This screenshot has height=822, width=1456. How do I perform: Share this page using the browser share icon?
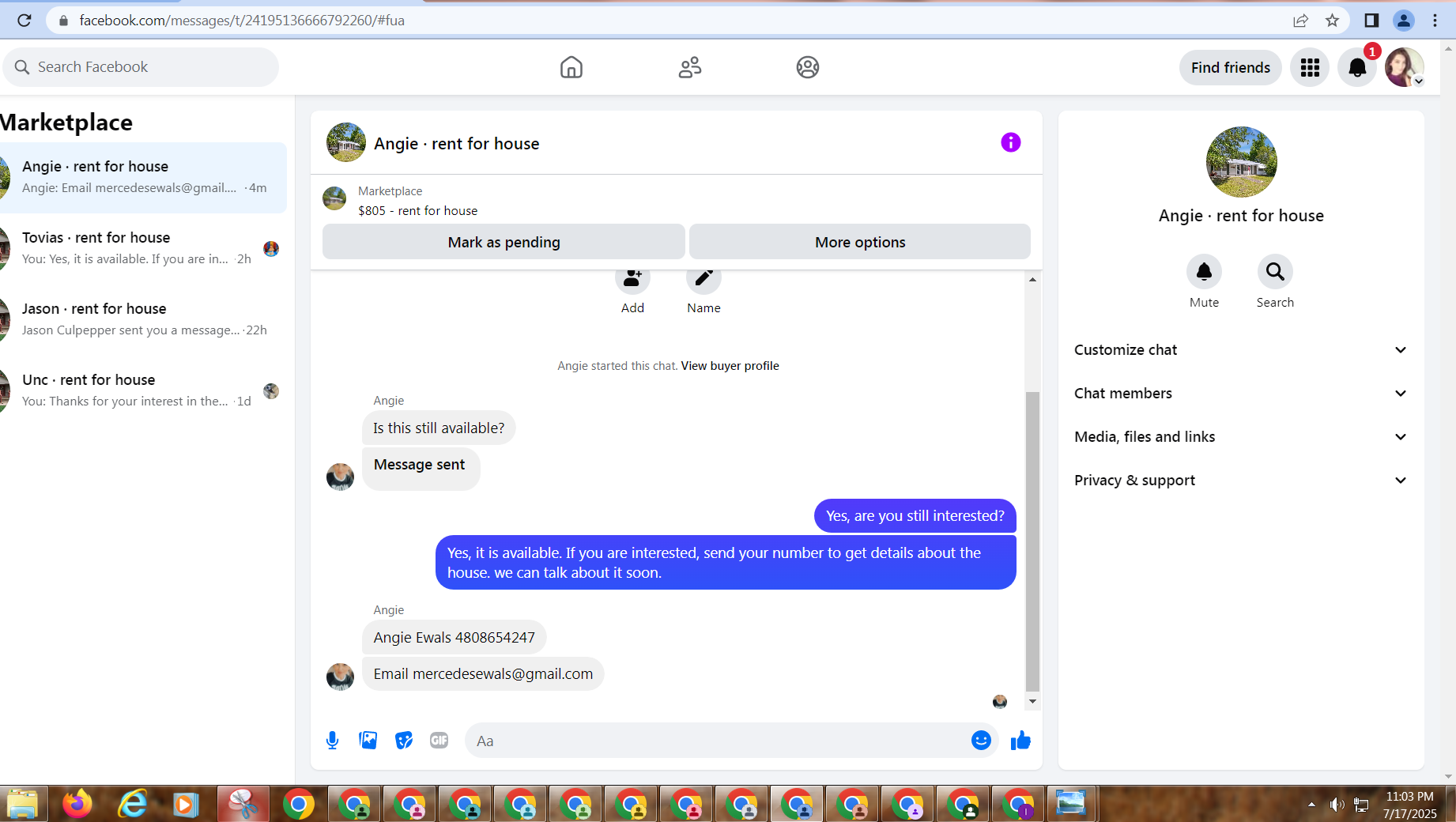coord(1300,21)
